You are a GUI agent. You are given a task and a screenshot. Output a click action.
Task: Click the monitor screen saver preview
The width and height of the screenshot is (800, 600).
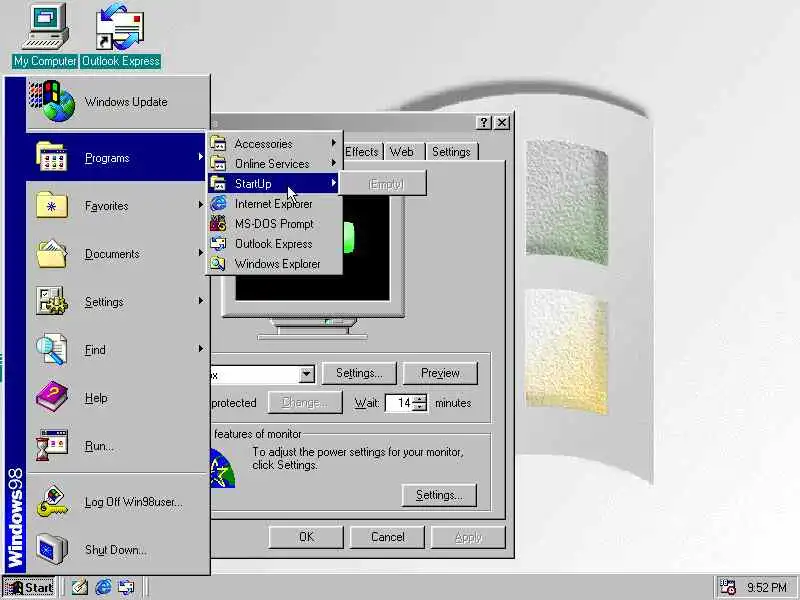(x=313, y=247)
